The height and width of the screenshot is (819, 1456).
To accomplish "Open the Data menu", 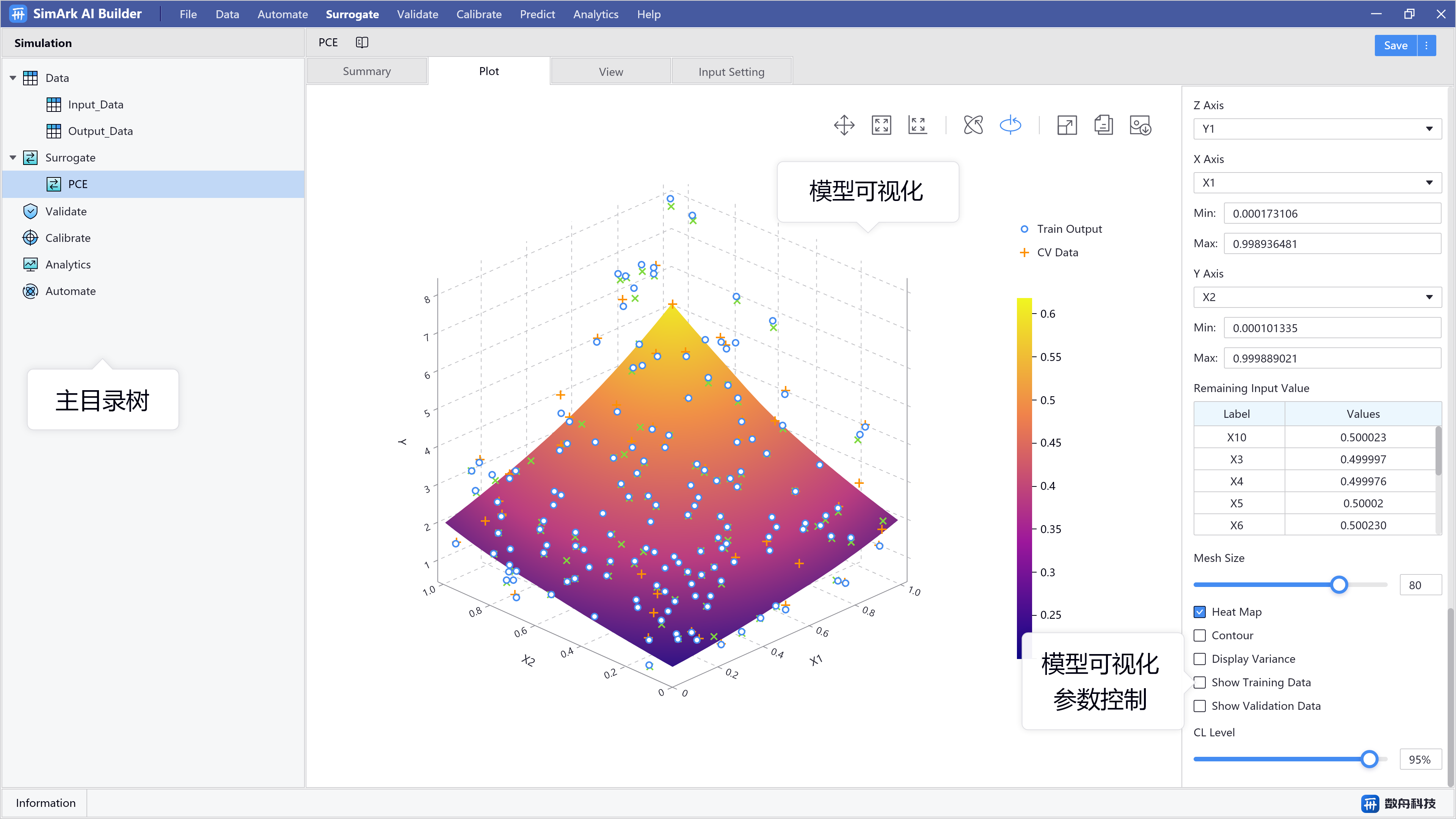I will [227, 14].
